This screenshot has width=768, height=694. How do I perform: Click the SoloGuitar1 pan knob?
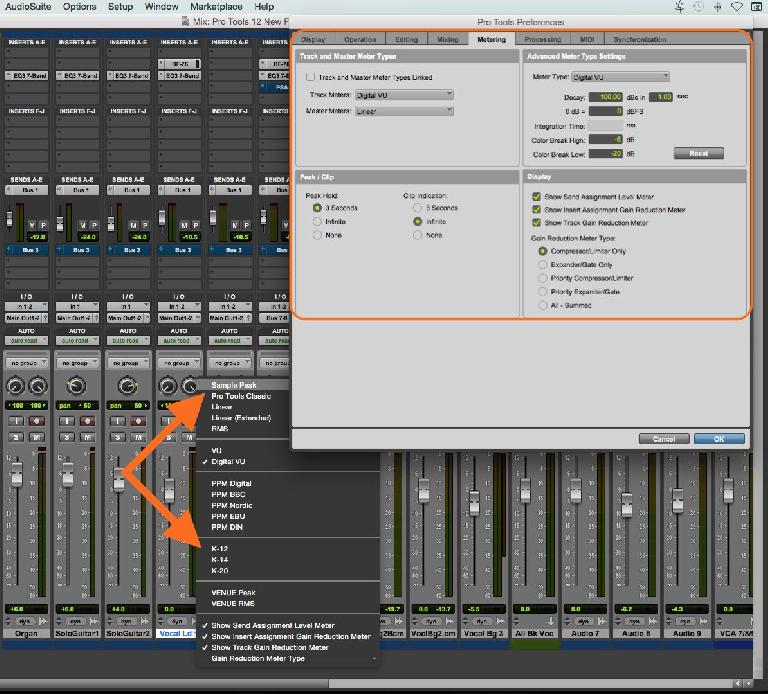[76, 386]
